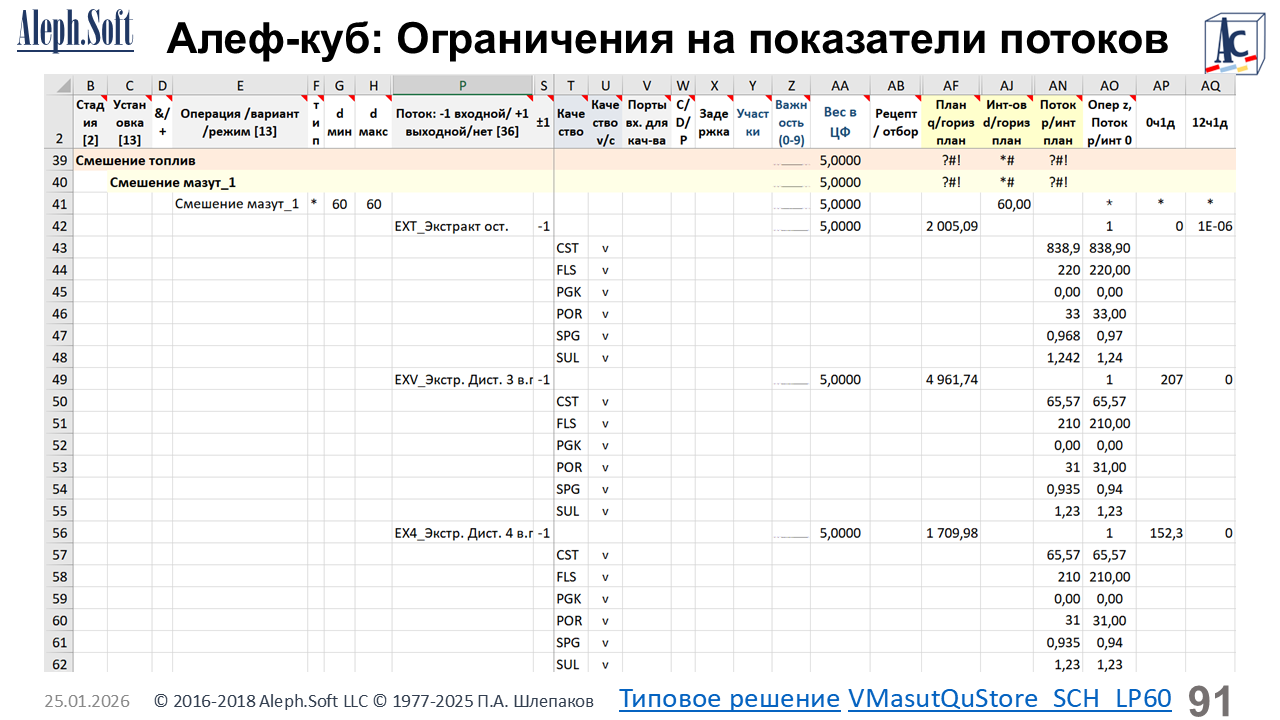The width and height of the screenshot is (1280, 720).
Task: Click the Вес в ЦФ column heading
Action: (x=840, y=121)
